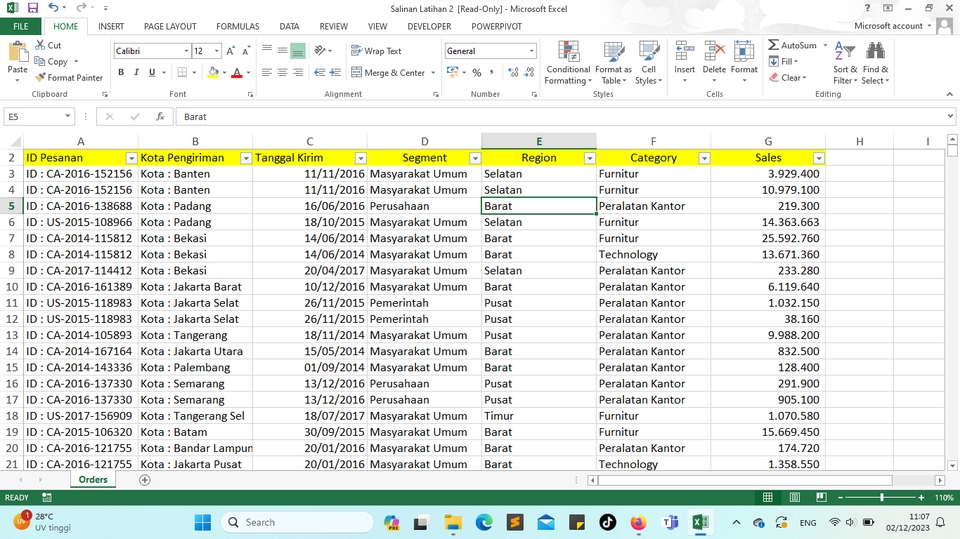
Task: Open filter dropdown for Segment
Action: click(475, 158)
